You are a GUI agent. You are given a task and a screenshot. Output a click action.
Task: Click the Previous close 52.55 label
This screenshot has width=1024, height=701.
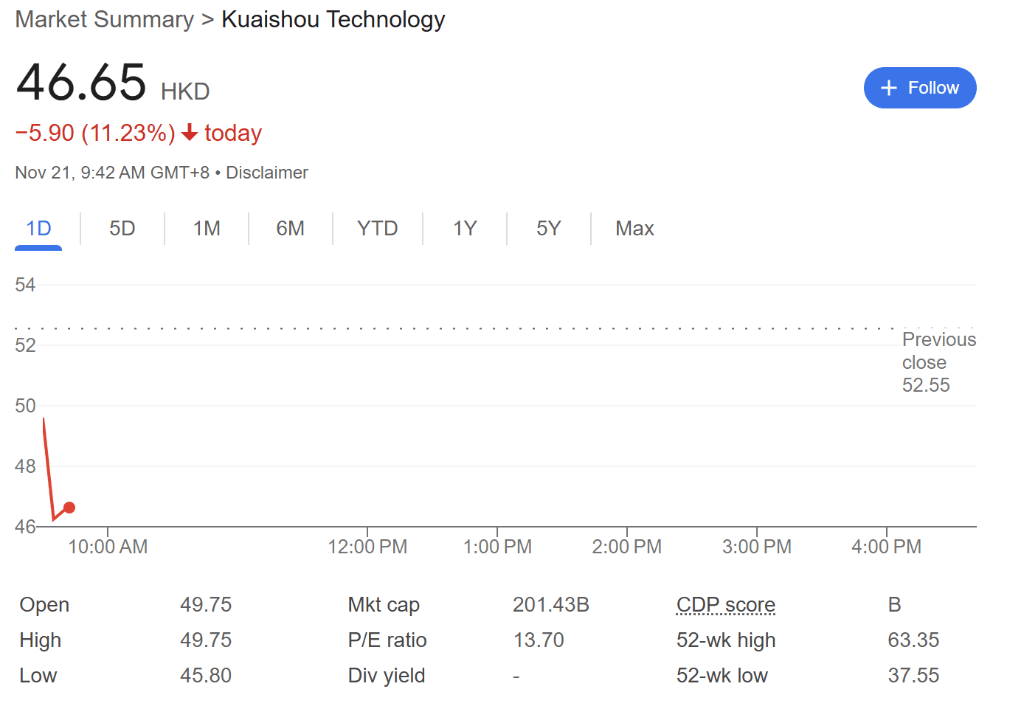(938, 362)
